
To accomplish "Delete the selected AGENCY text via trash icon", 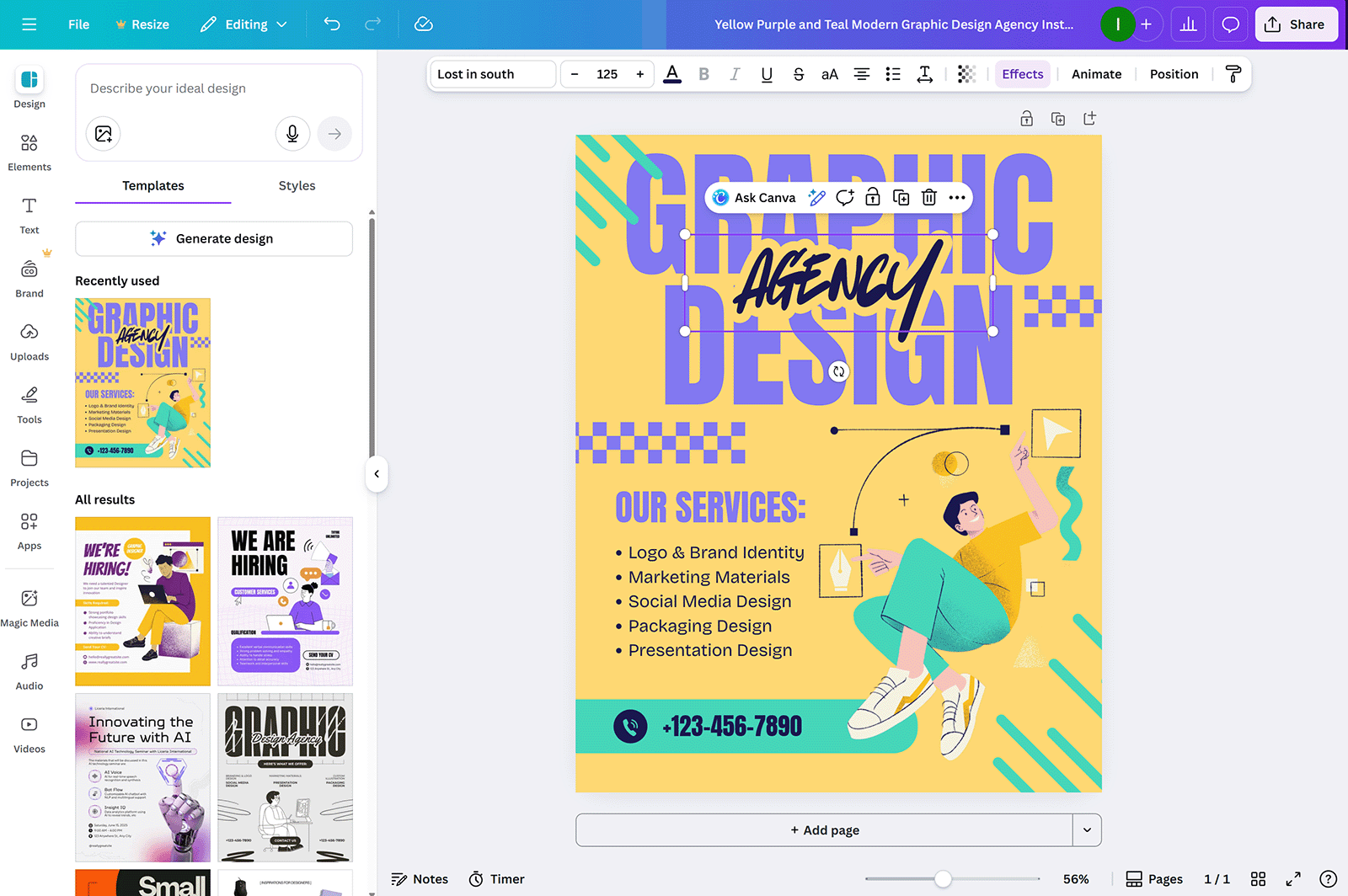I will pyautogui.click(x=928, y=197).
